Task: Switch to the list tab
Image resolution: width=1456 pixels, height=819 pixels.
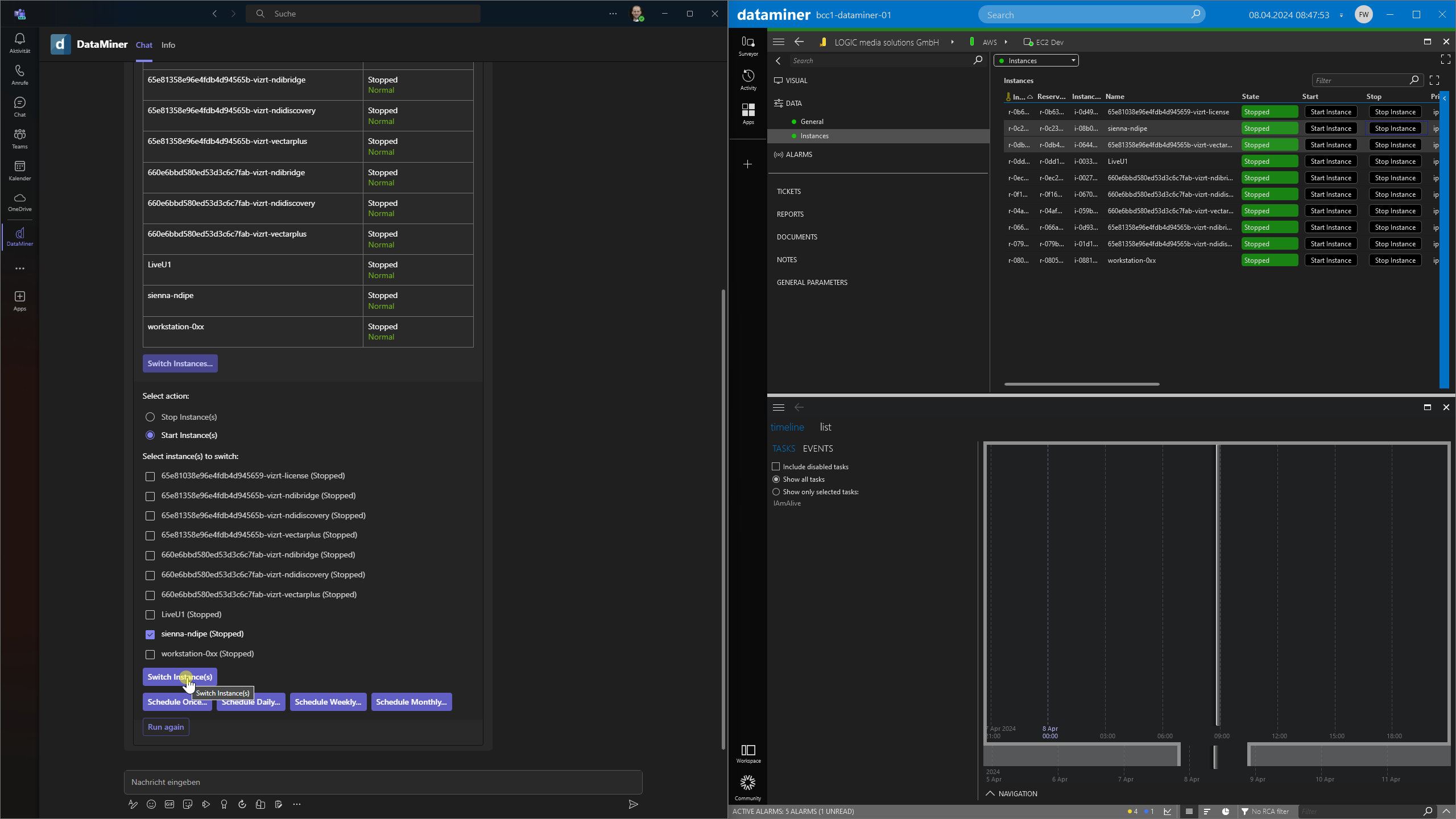Action: 826,427
